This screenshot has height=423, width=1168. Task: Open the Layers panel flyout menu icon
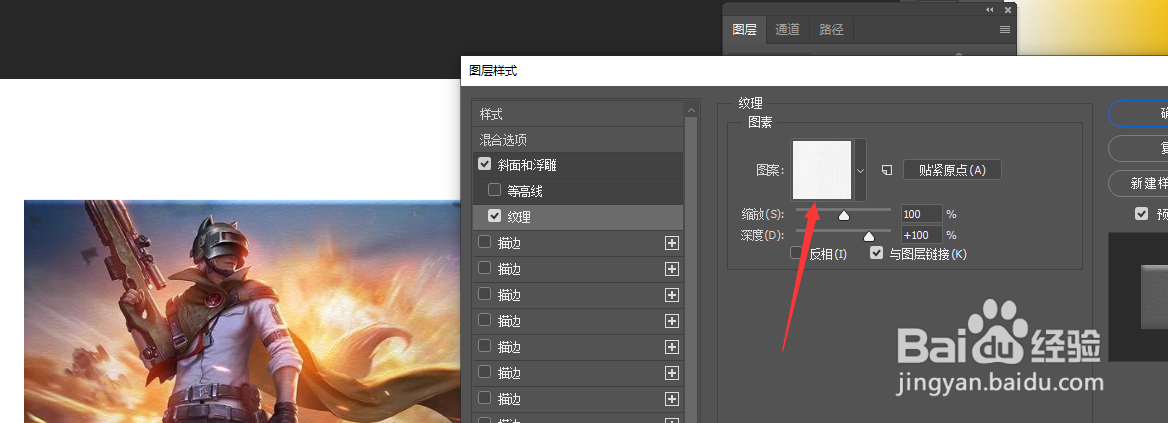tap(1005, 30)
